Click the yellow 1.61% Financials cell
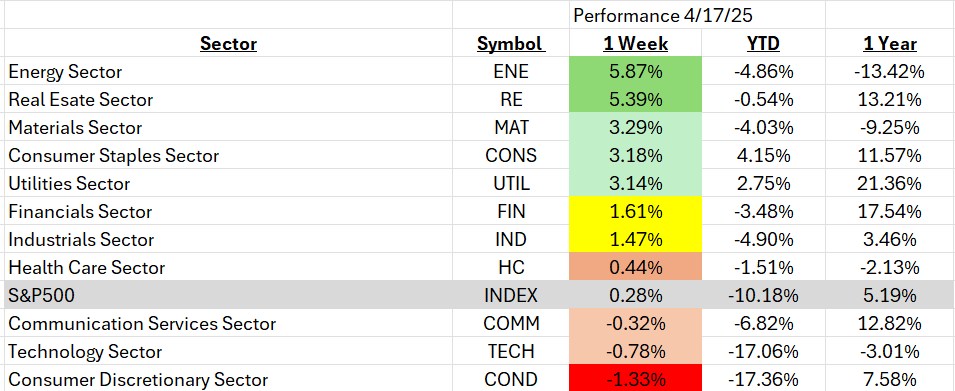 coord(635,211)
